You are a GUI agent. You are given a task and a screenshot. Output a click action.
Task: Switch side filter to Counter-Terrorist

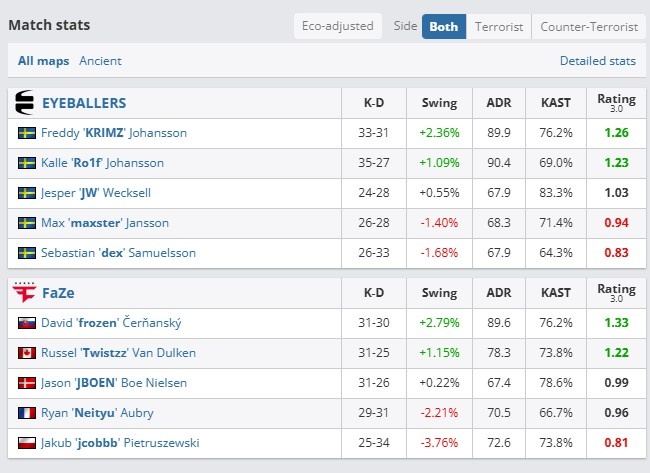(589, 27)
